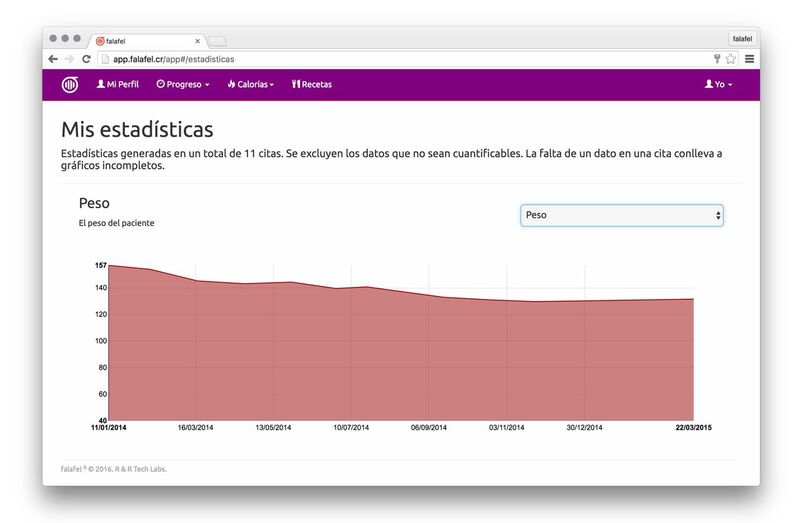Click the browser forward arrow
The width and height of the screenshot is (800, 523).
pos(69,59)
